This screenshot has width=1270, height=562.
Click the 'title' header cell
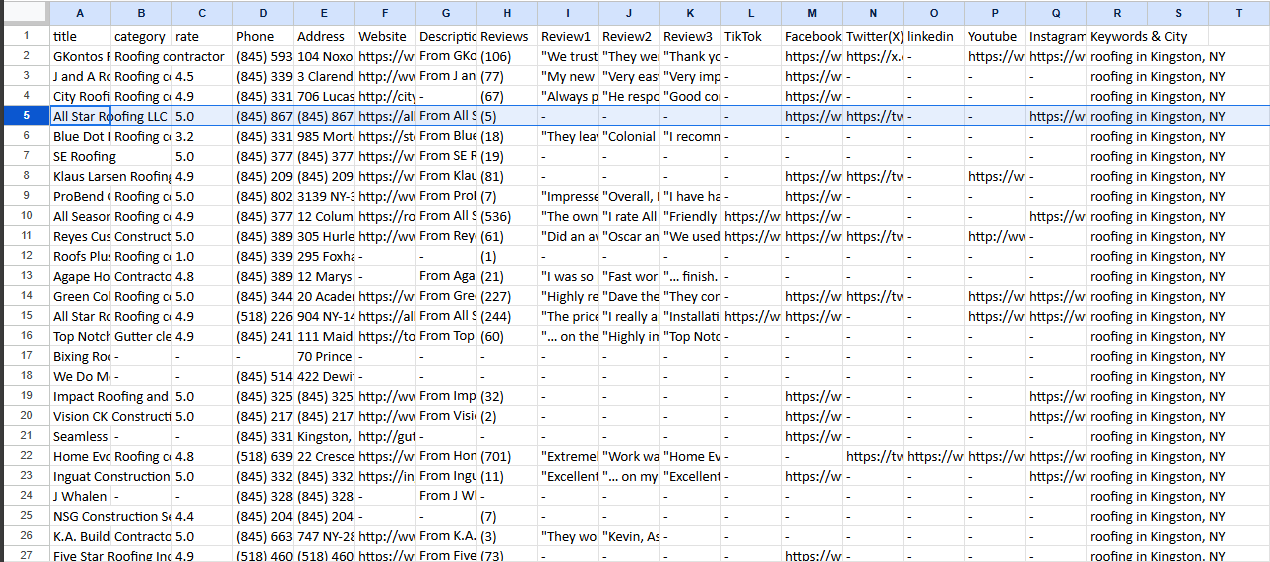pos(80,36)
